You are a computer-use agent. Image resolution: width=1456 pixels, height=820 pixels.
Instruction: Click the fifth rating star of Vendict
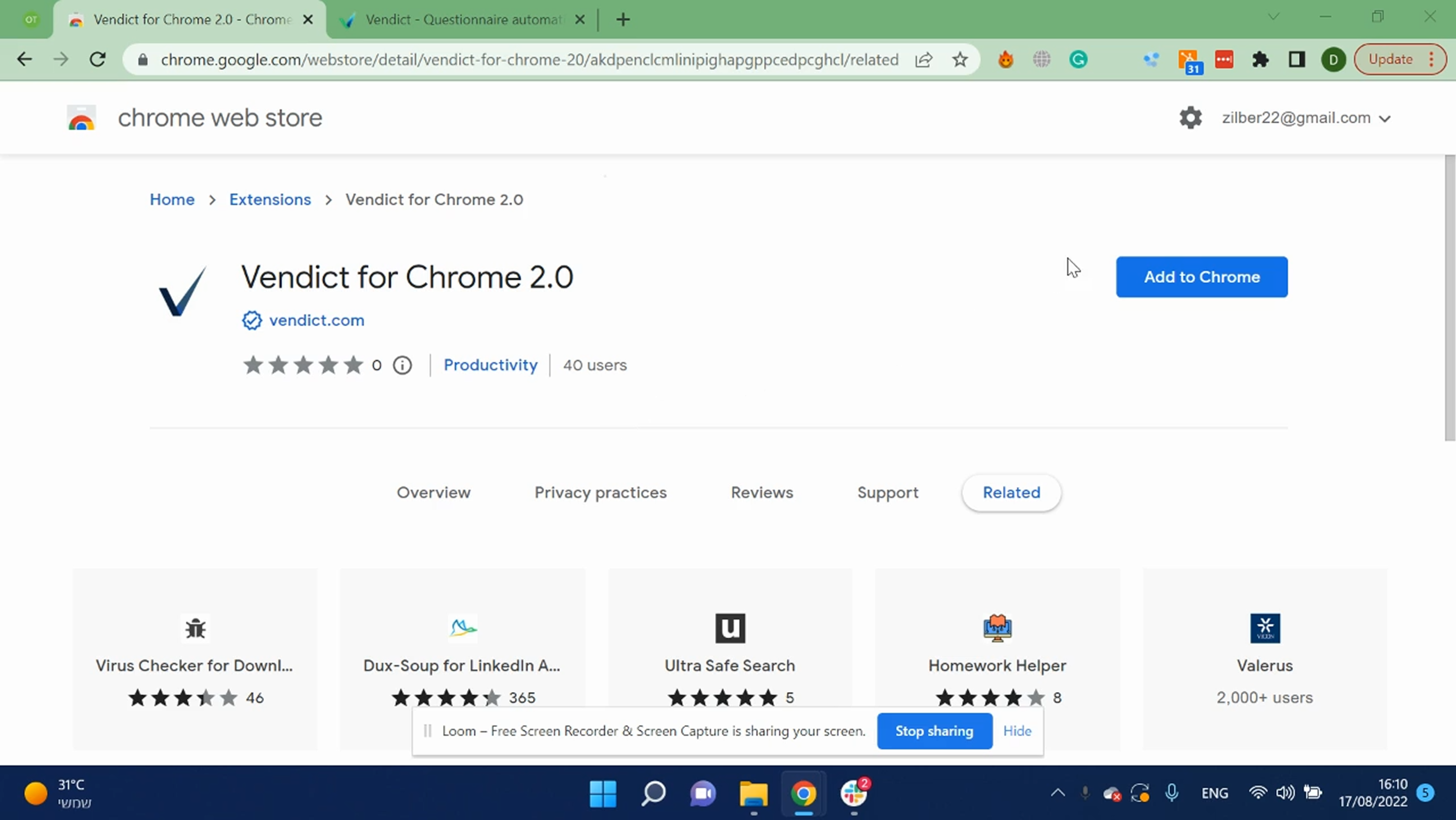tap(353, 365)
